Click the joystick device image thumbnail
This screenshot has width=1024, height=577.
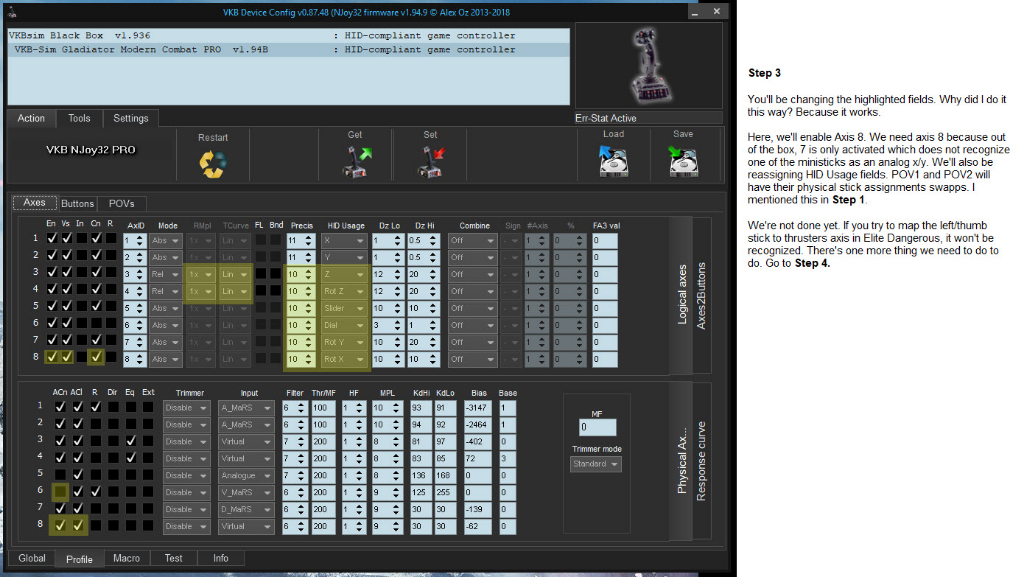(x=648, y=67)
